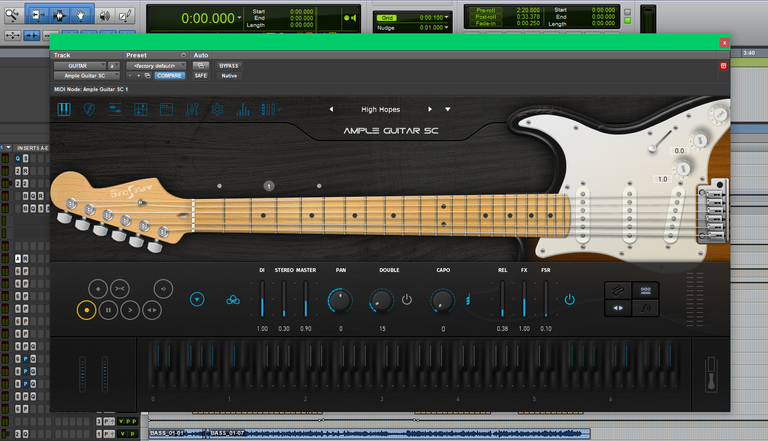Click the riffer merge arrows button
This screenshot has width=768, height=441.
pyautogui.click(x=120, y=289)
